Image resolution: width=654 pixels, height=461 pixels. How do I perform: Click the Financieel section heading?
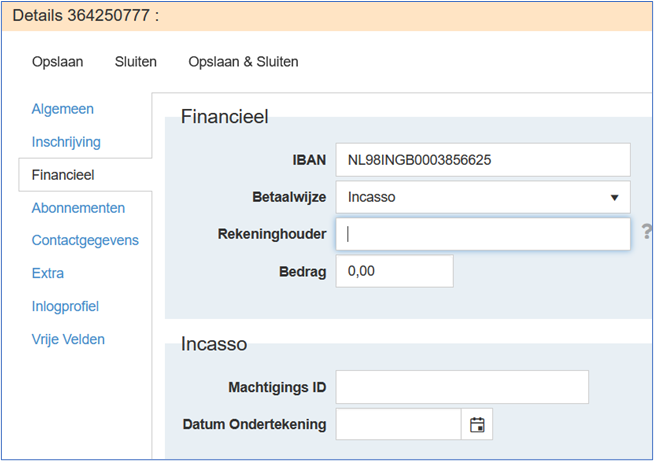[x=224, y=116]
